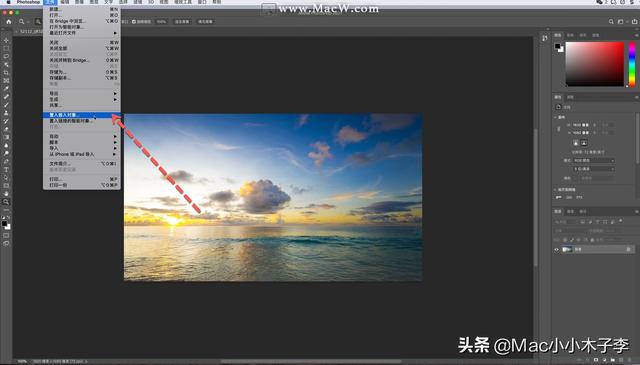Select landscape orientation button in Properties panel

tap(584, 143)
